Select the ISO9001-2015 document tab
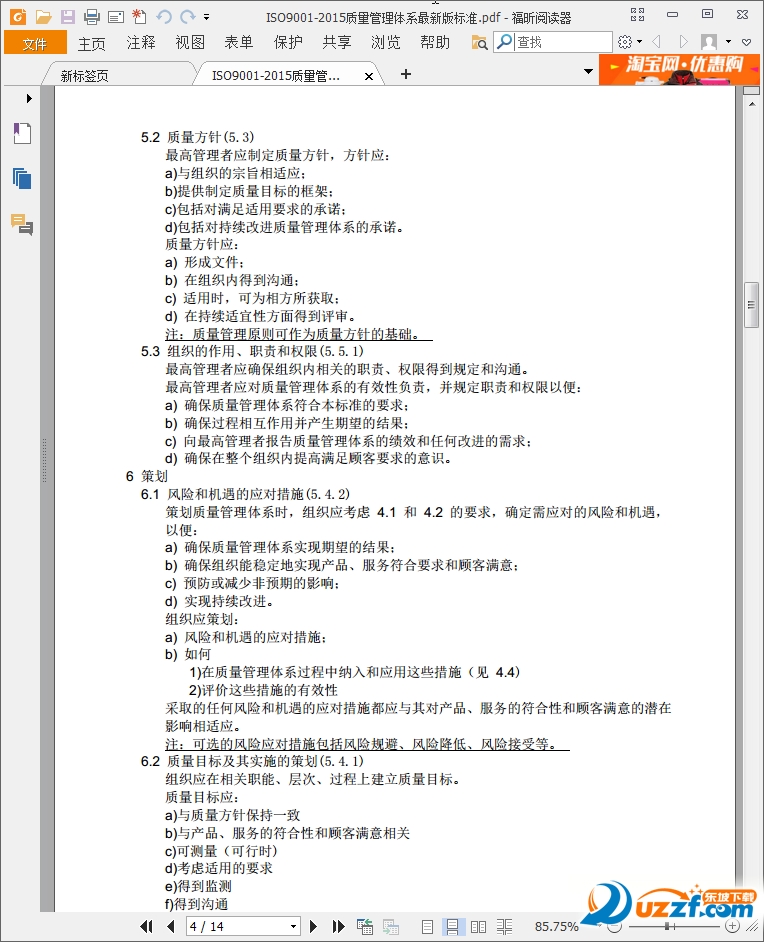The width and height of the screenshot is (764, 942). click(x=276, y=76)
